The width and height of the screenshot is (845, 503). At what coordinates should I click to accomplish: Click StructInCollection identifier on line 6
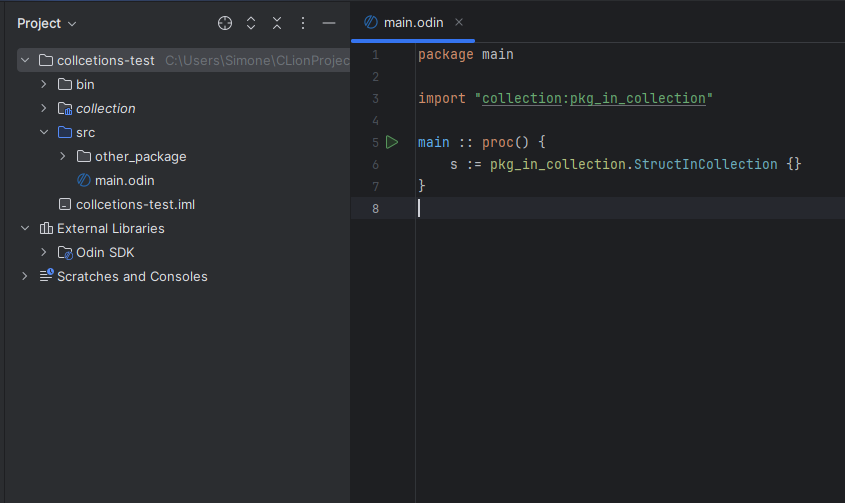(x=705, y=164)
